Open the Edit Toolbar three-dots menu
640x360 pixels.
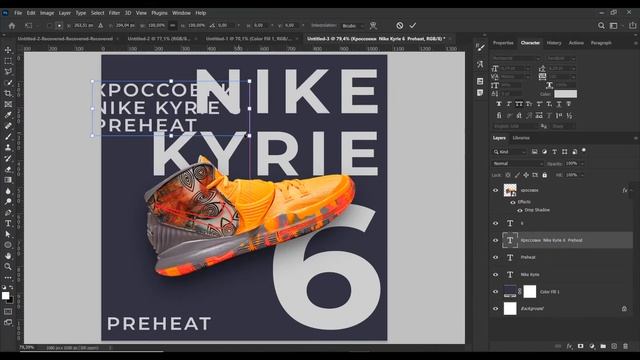pos(8,278)
